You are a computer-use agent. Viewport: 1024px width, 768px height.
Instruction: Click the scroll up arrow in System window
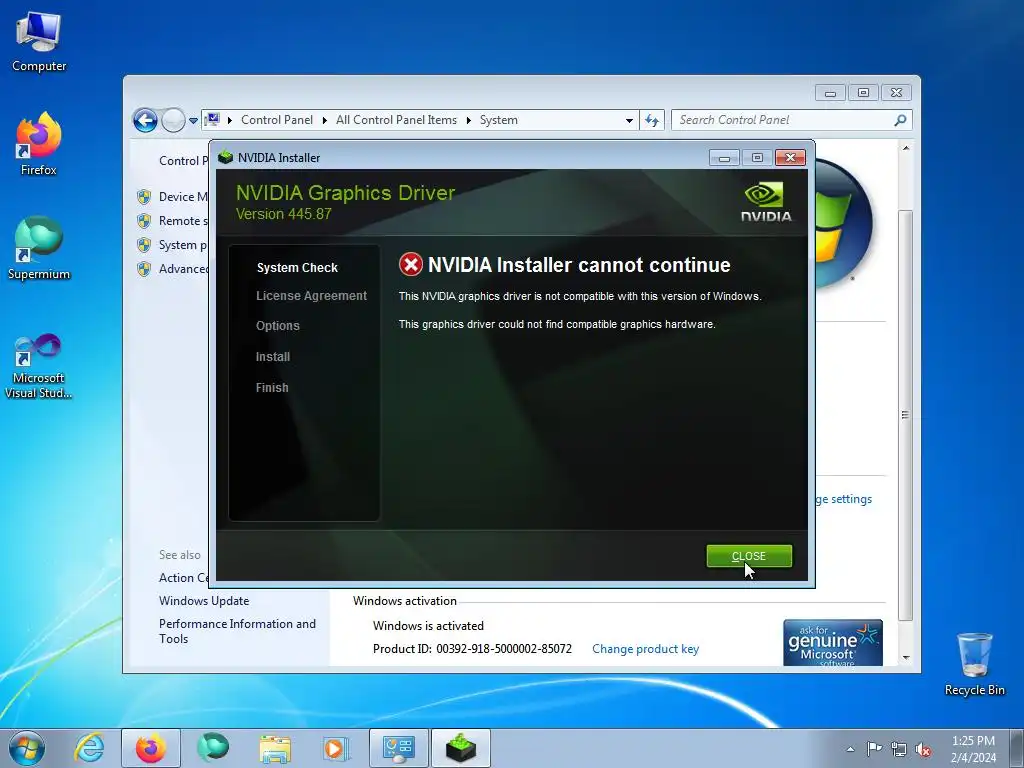tap(906, 148)
